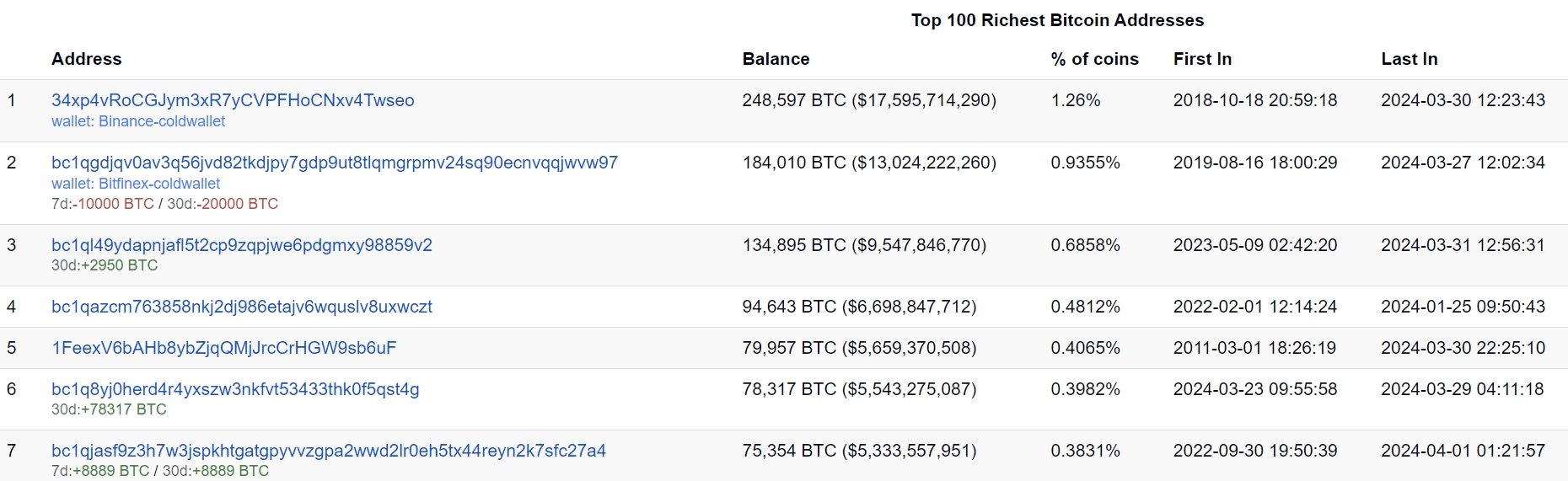This screenshot has width=1568, height=481.
Task: Click the 30d:+78317 BTC change text
Action: (109, 409)
